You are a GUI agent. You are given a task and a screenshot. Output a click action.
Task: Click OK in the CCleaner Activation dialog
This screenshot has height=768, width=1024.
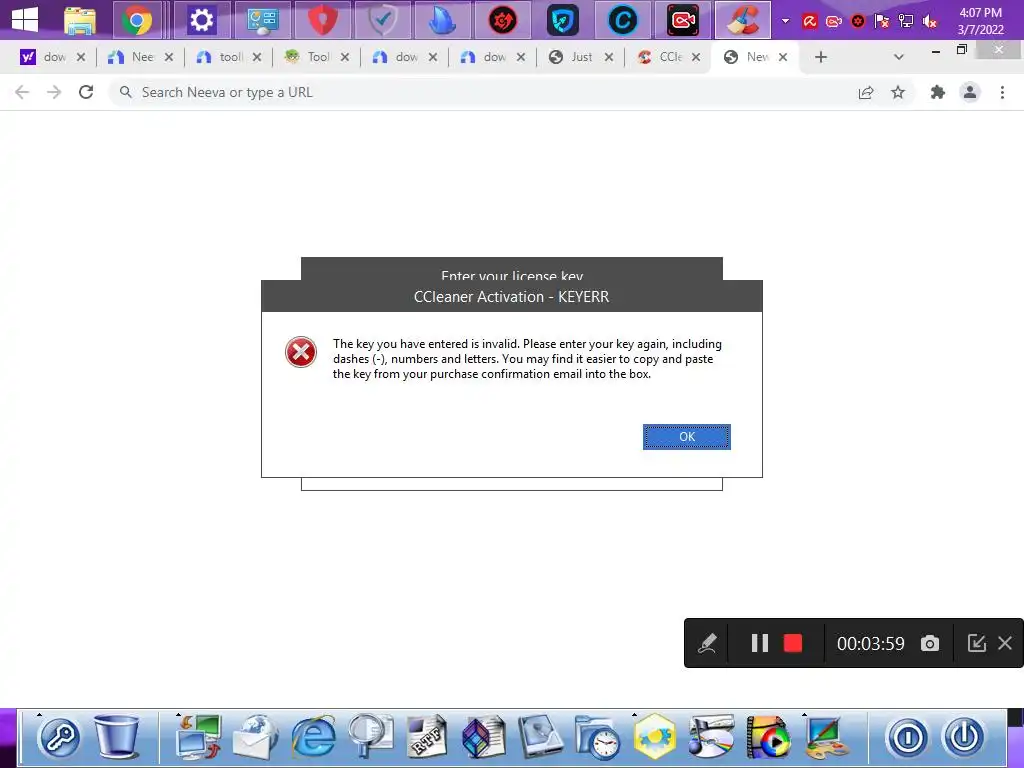click(x=686, y=437)
